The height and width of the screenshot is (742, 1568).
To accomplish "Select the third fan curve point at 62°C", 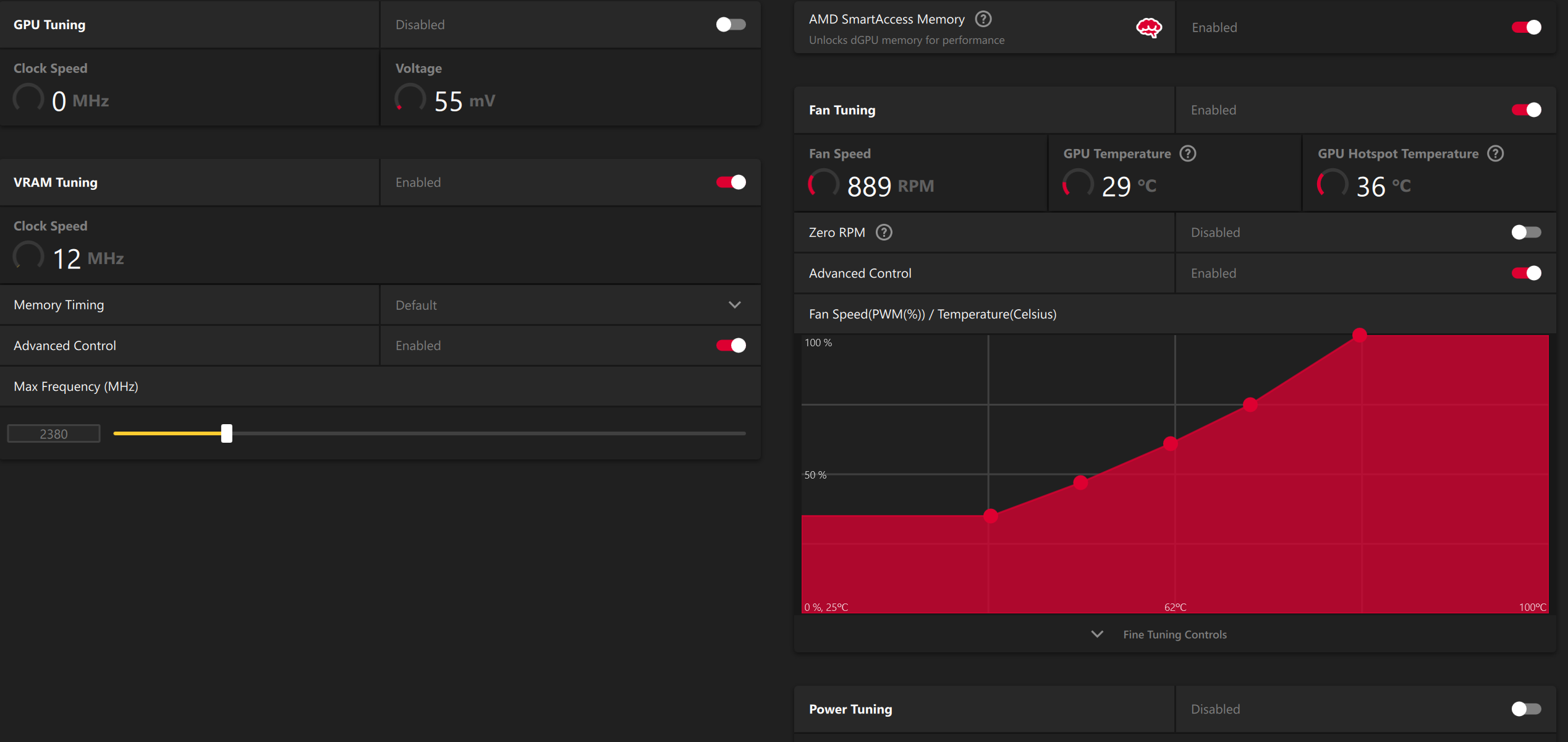I will 1171,443.
